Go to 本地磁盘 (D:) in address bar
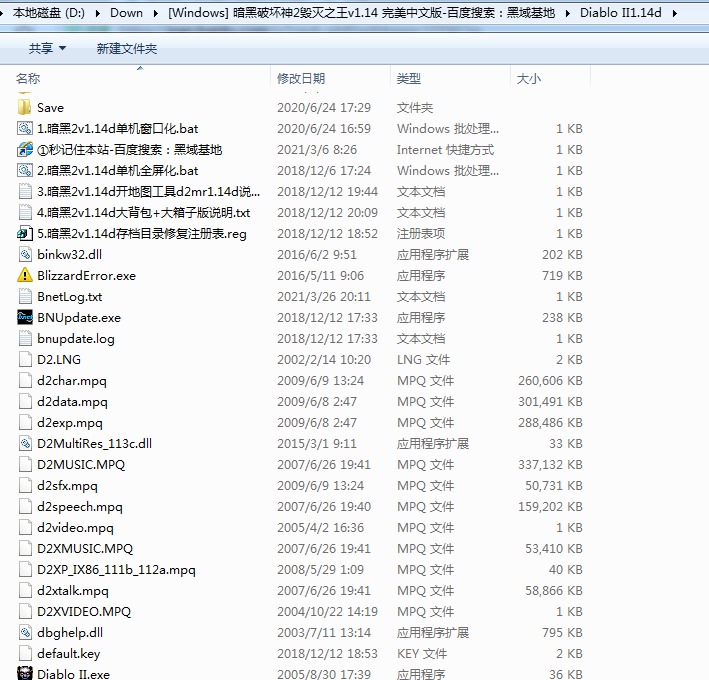Viewport: 709px width, 680px height. click(49, 13)
